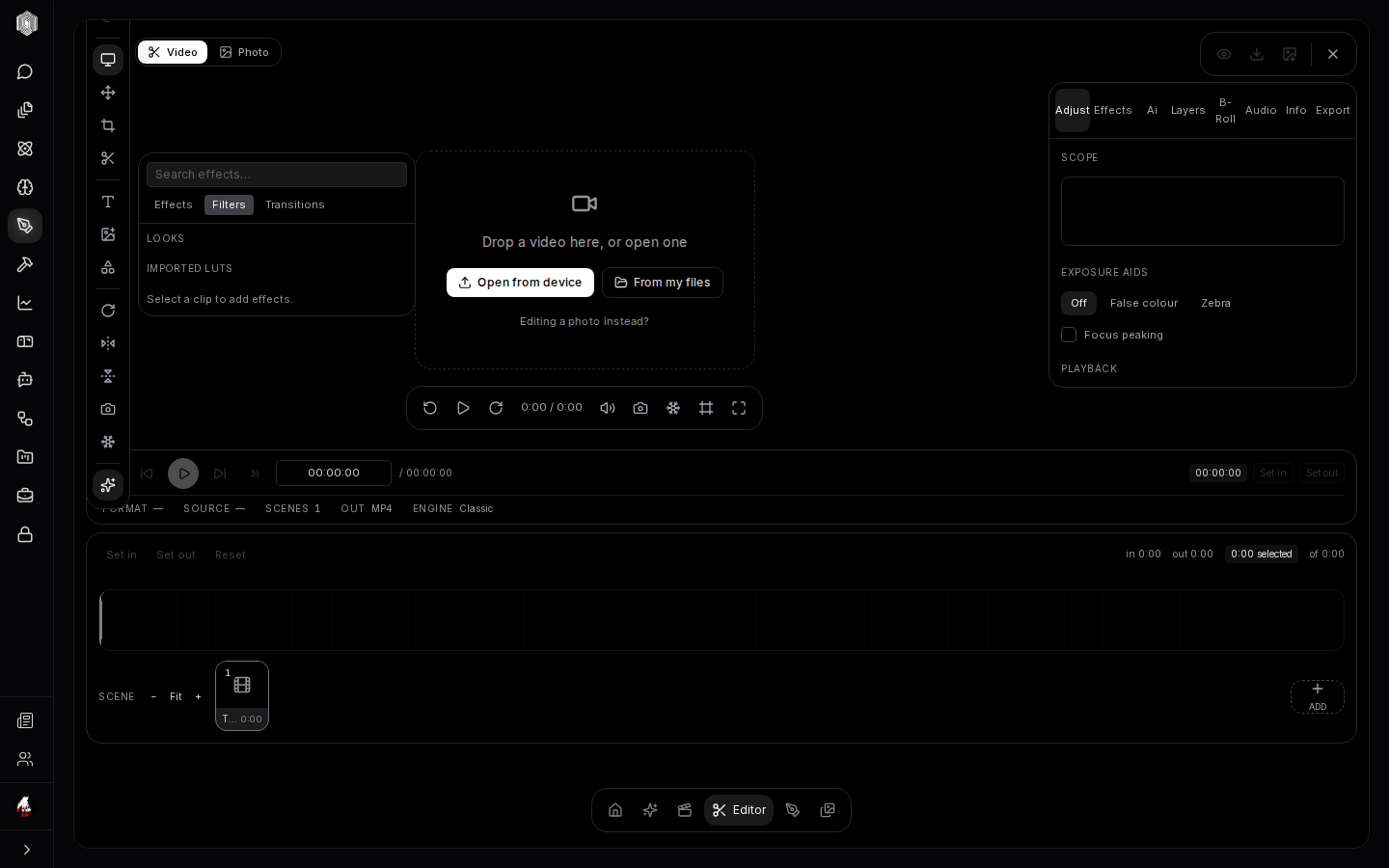Open the Audio tab
Viewport: 1389px width, 868px height.
(1261, 110)
